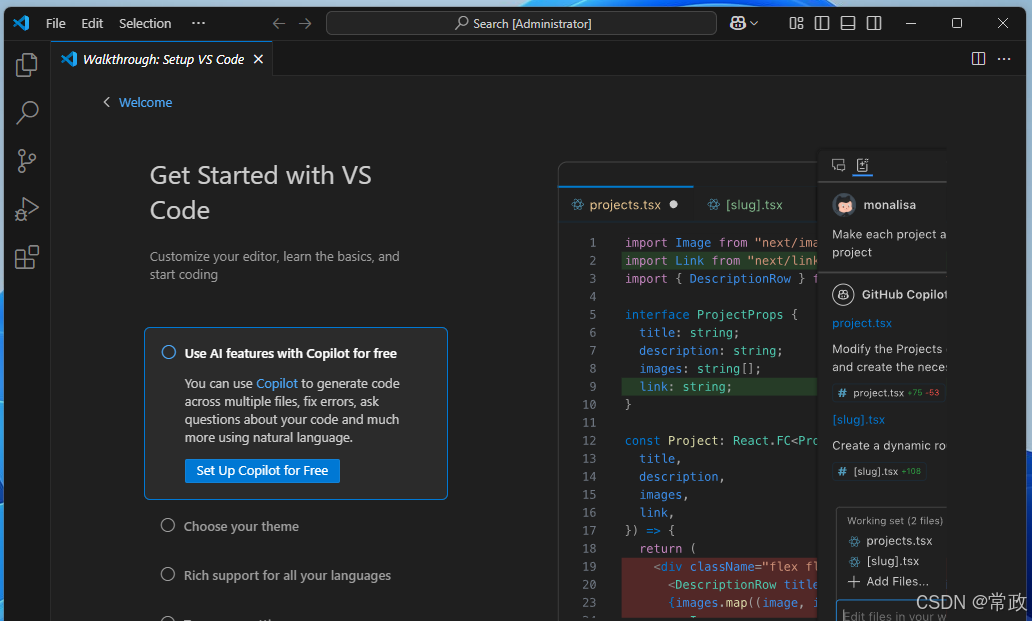Open the Search view in activity bar
This screenshot has width=1032, height=621.
coord(26,112)
